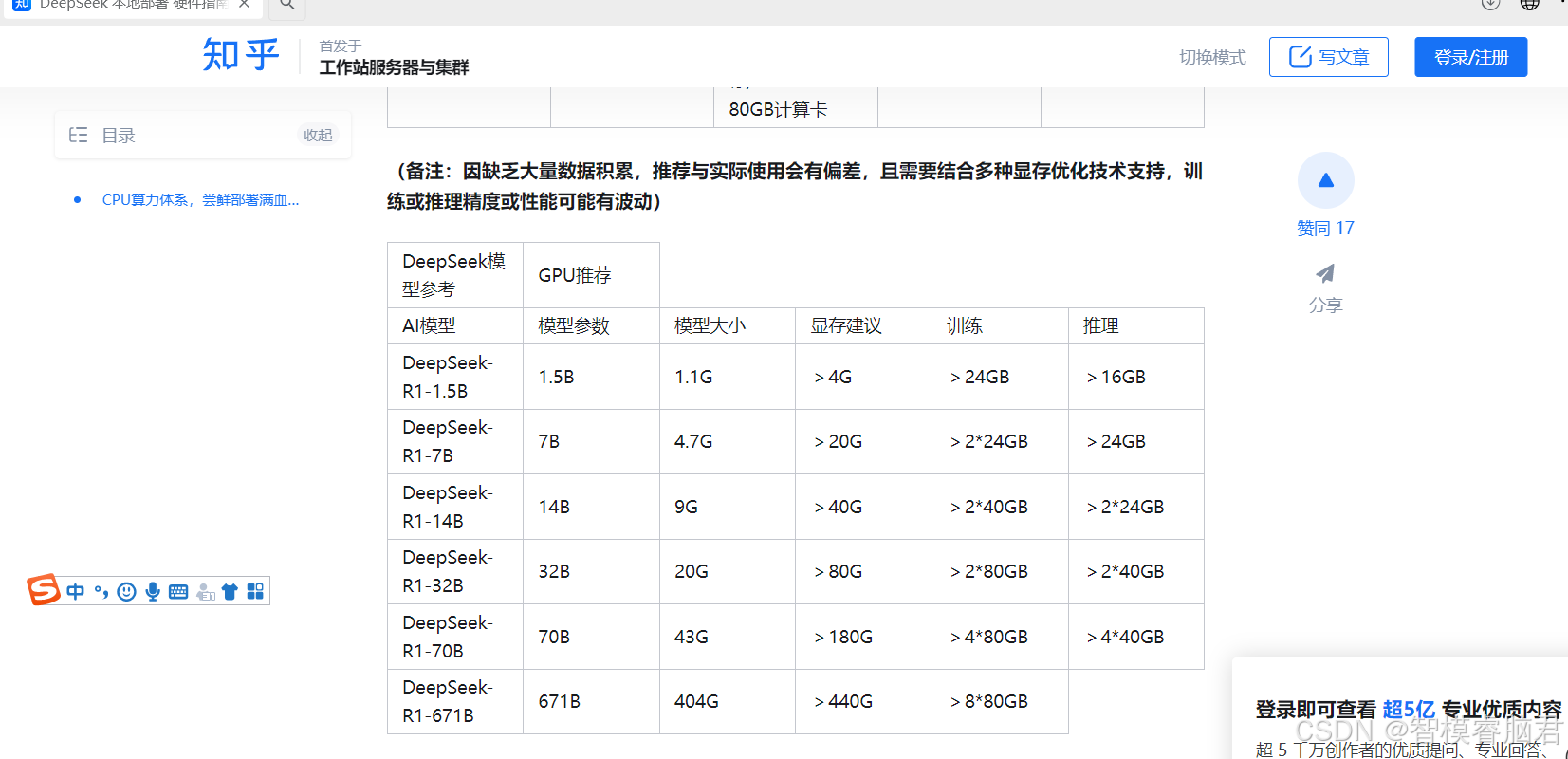Click the AI模型 column header

tap(429, 325)
